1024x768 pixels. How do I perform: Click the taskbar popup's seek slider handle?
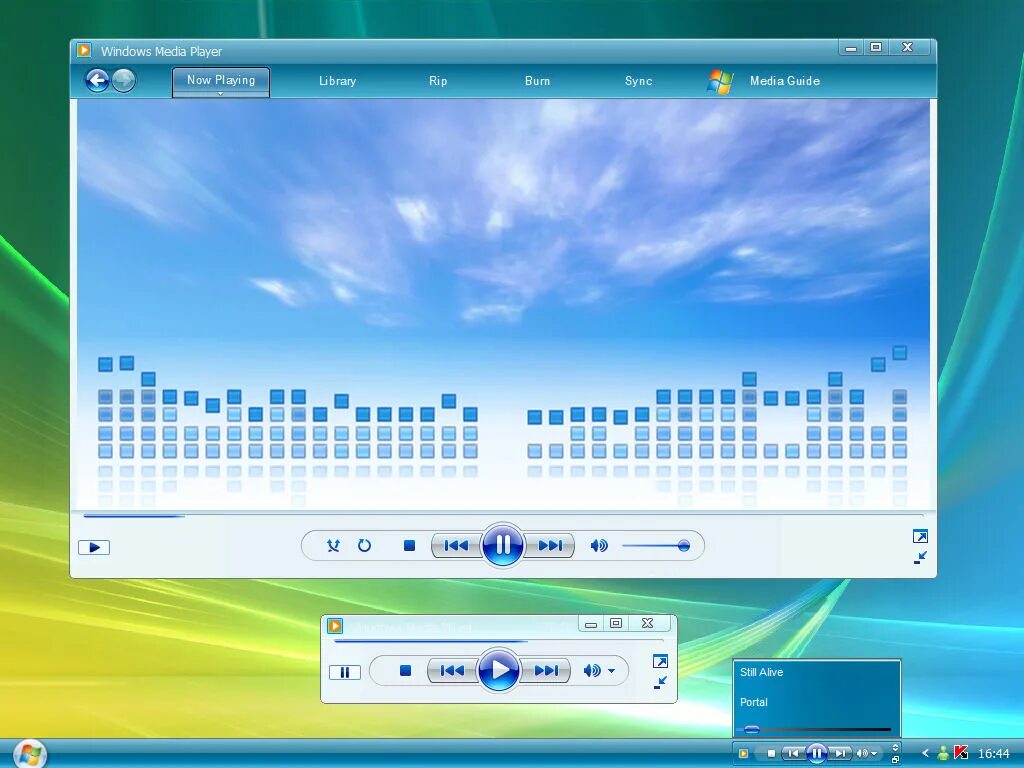click(752, 729)
